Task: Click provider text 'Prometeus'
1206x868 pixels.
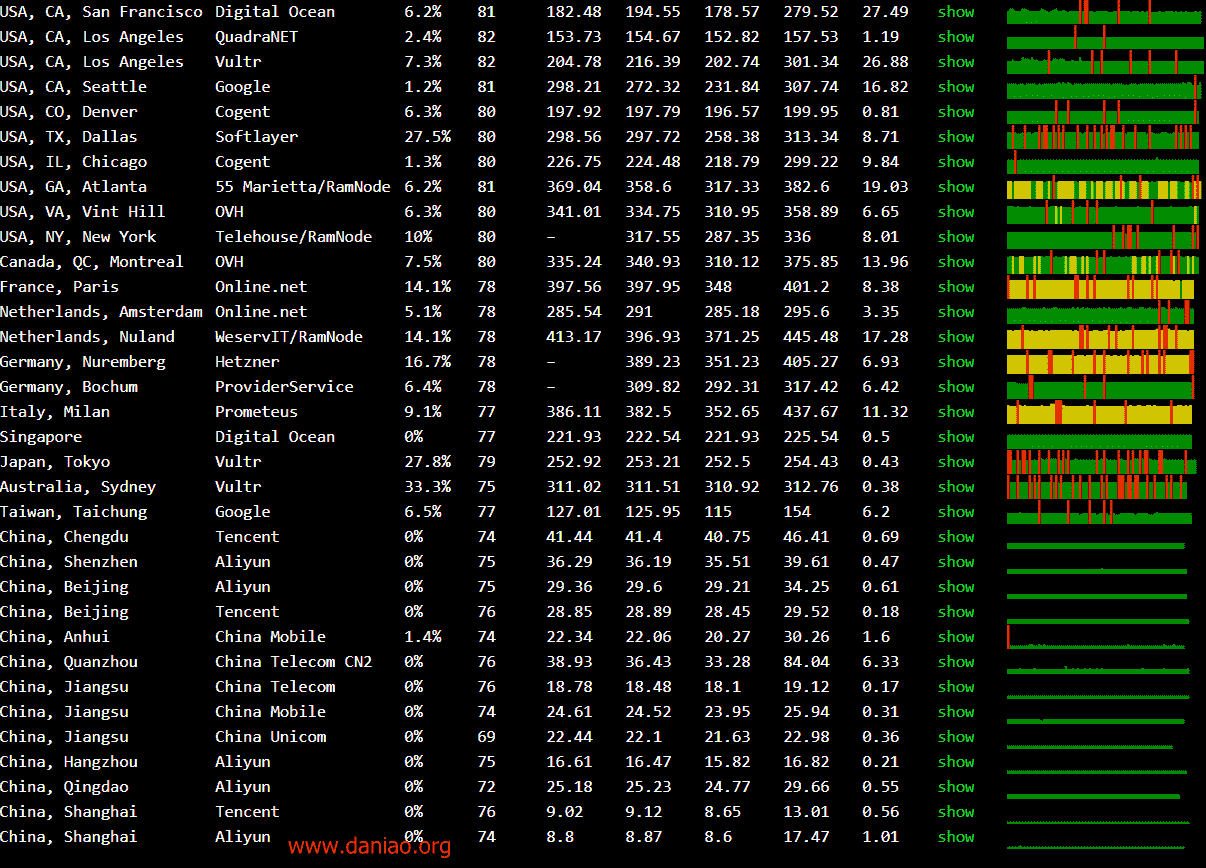Action: 256,412
